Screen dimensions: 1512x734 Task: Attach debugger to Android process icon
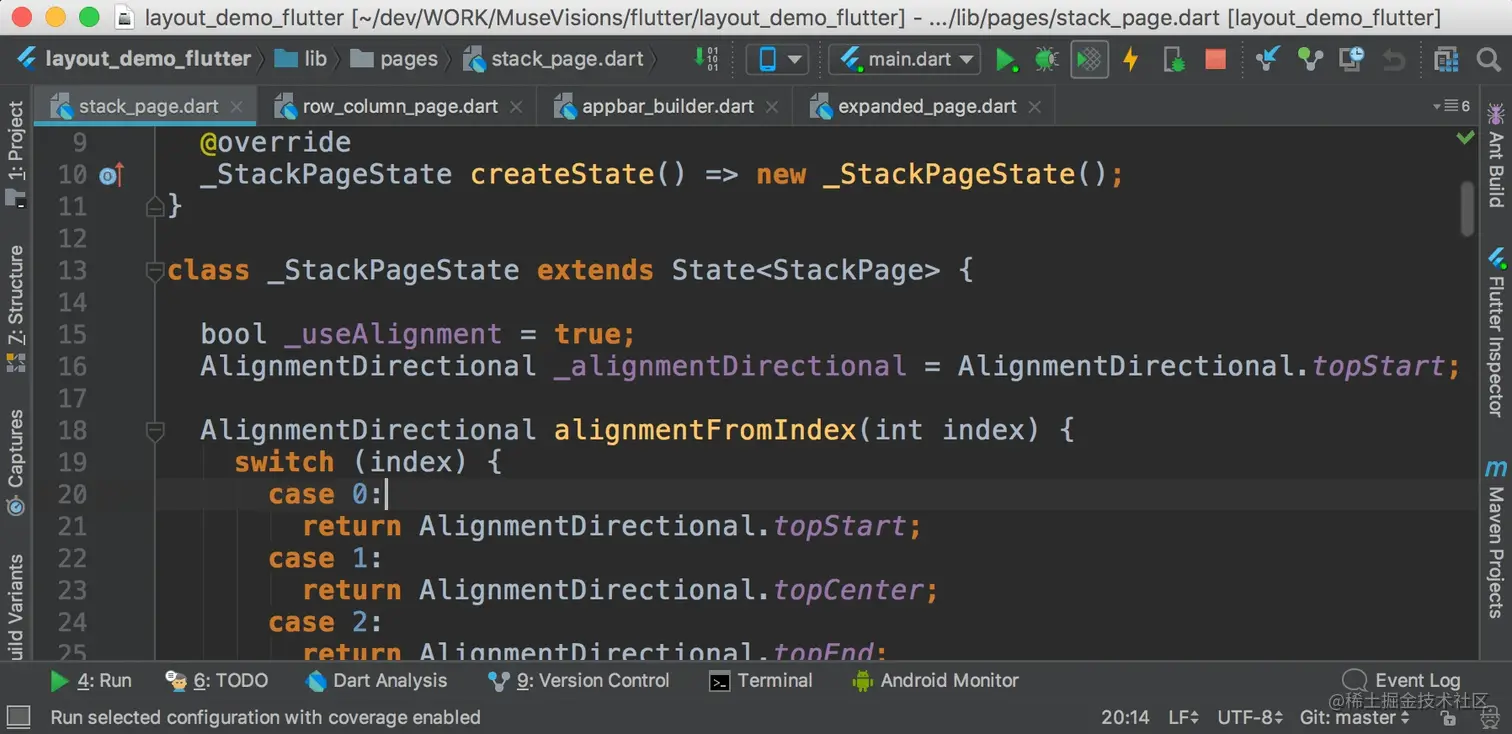(1174, 60)
